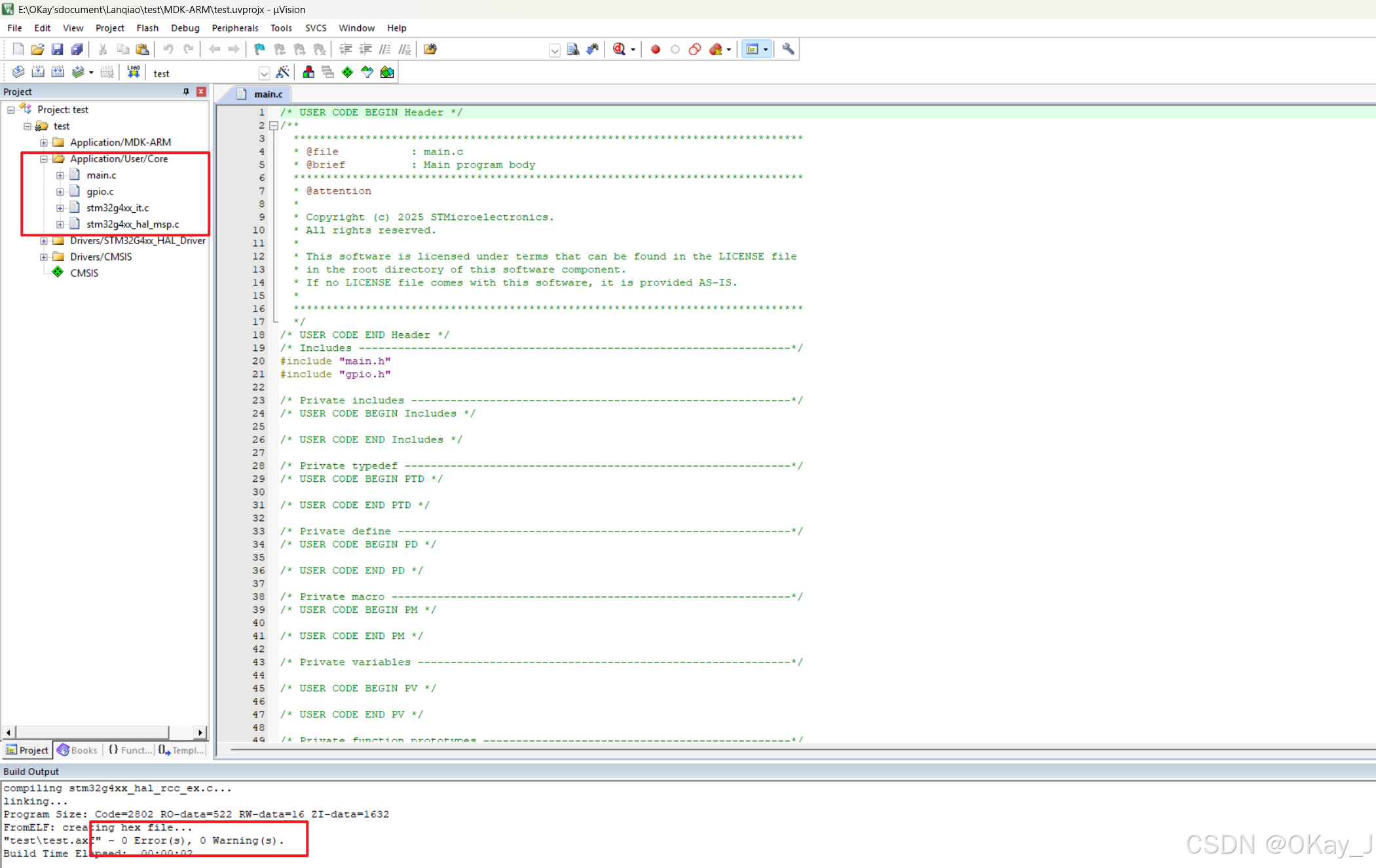Open Manage Run-Time Environment green diamond icon
This screenshot has height=868, width=1376.
pyautogui.click(x=347, y=72)
